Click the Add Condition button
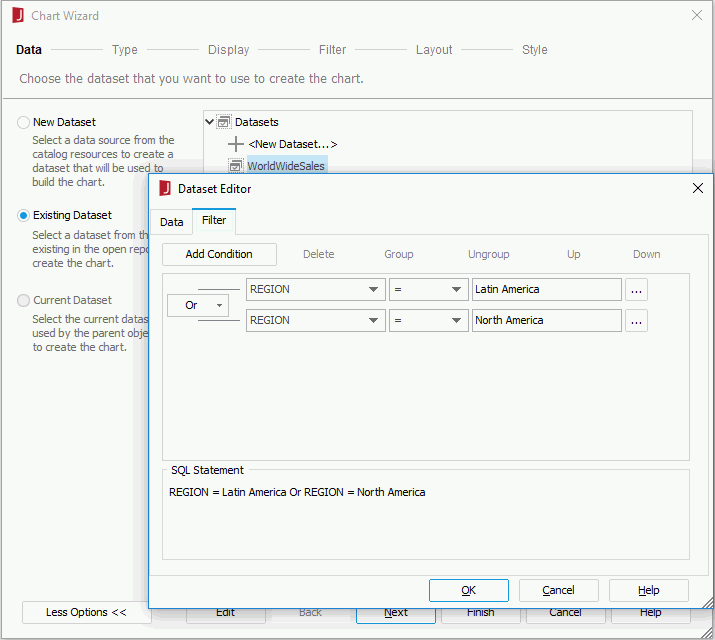 pos(219,254)
